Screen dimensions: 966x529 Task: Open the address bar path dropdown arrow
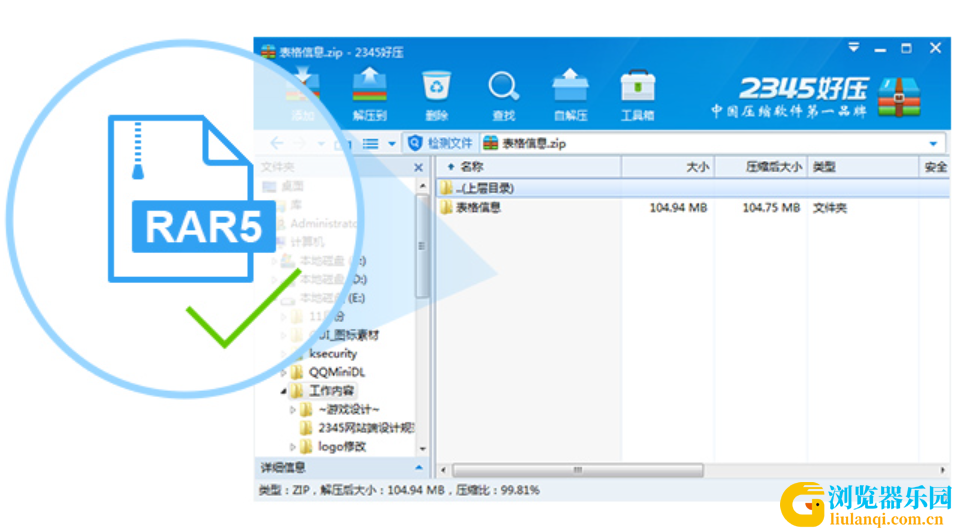tap(933, 144)
